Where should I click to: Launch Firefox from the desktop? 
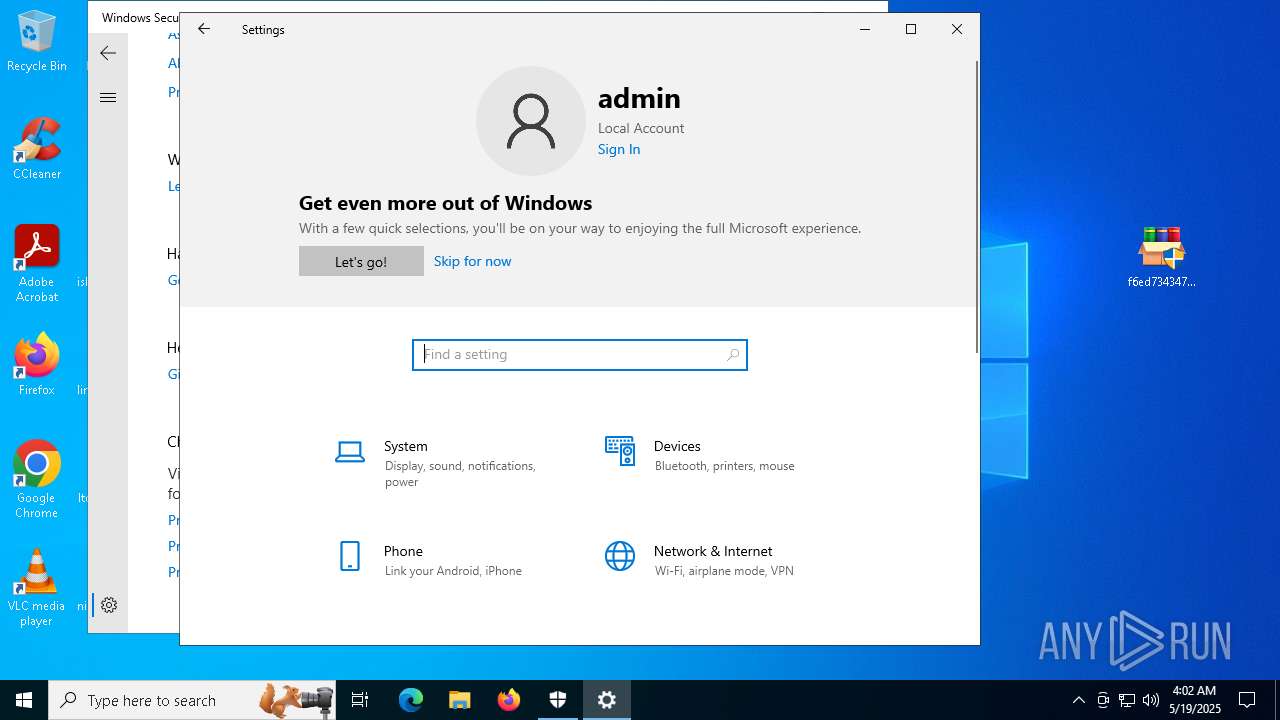click(37, 365)
